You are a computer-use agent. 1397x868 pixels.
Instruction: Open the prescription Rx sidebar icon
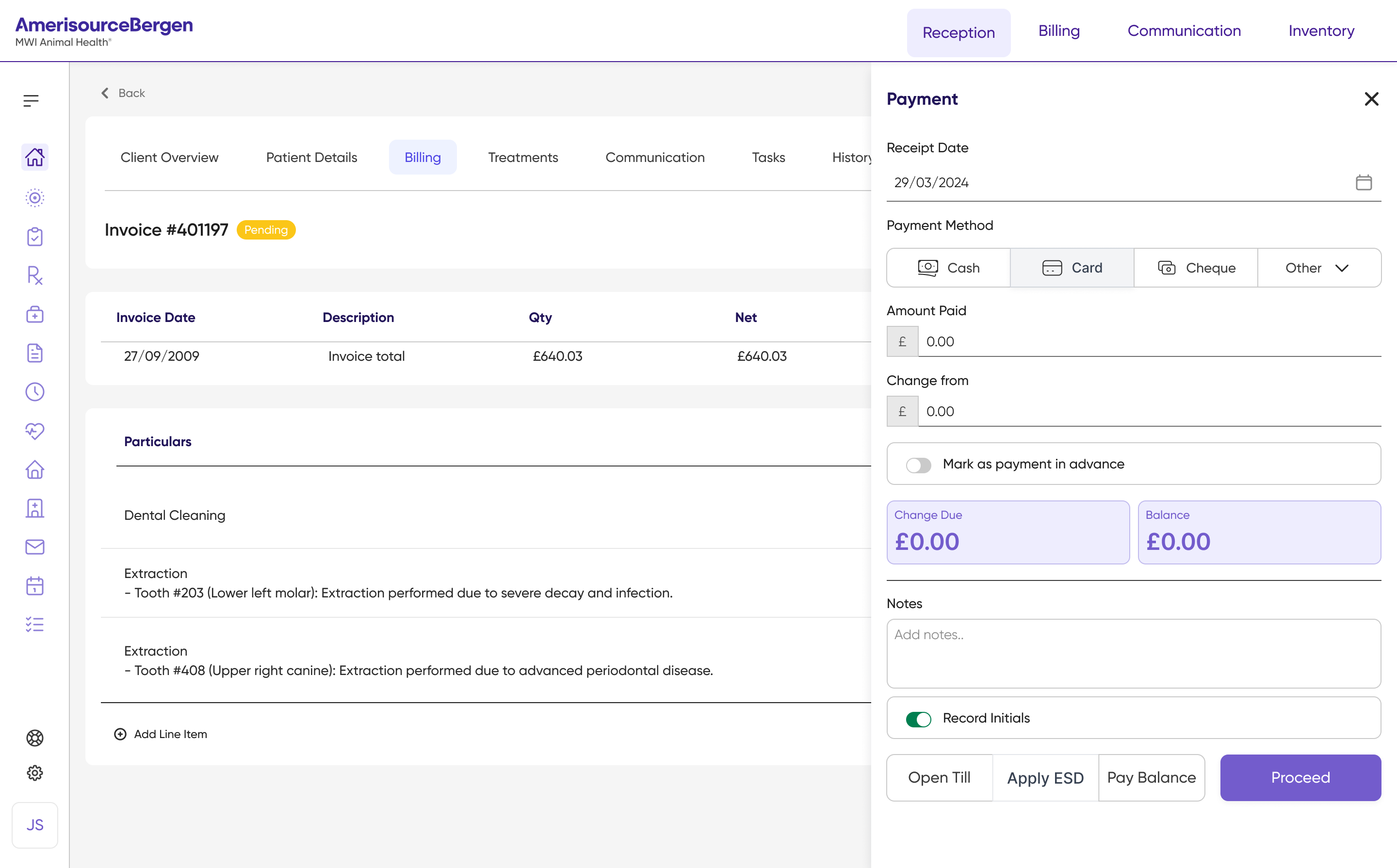coord(34,275)
